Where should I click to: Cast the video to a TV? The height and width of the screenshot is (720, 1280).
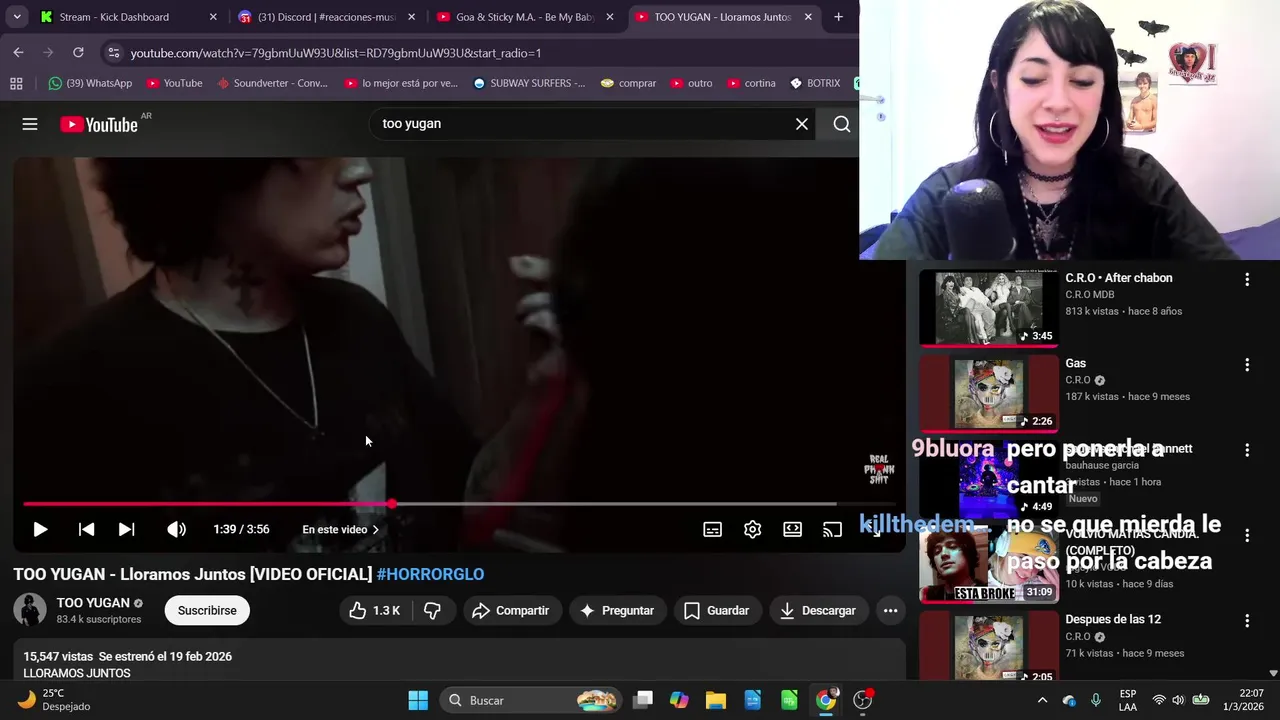832,529
